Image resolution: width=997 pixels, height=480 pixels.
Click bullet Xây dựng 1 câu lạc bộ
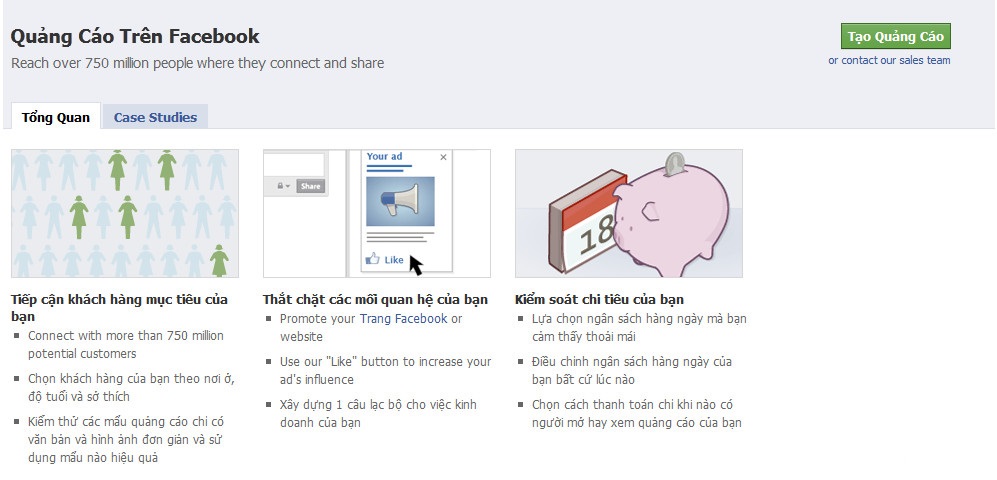click(378, 413)
